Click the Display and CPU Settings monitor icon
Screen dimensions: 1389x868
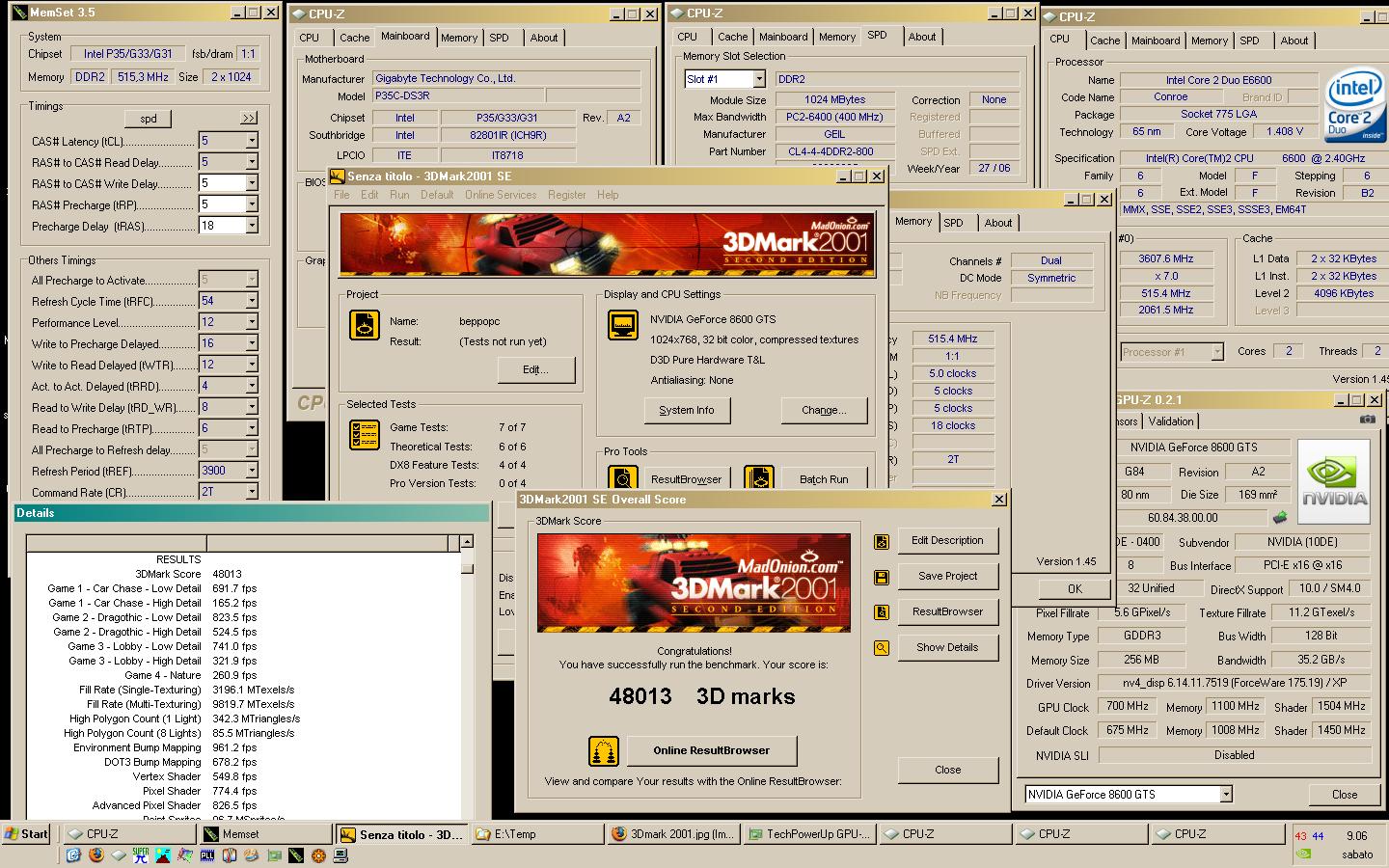point(622,325)
